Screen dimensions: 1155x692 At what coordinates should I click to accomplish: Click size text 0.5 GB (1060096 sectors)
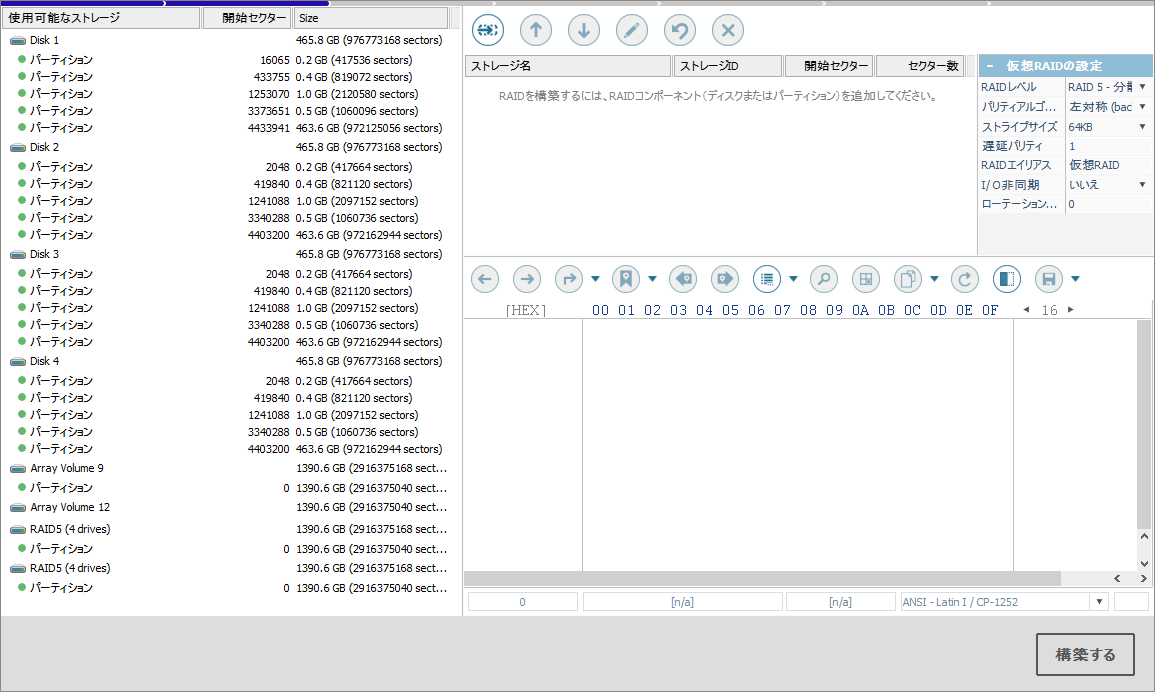click(x=357, y=111)
